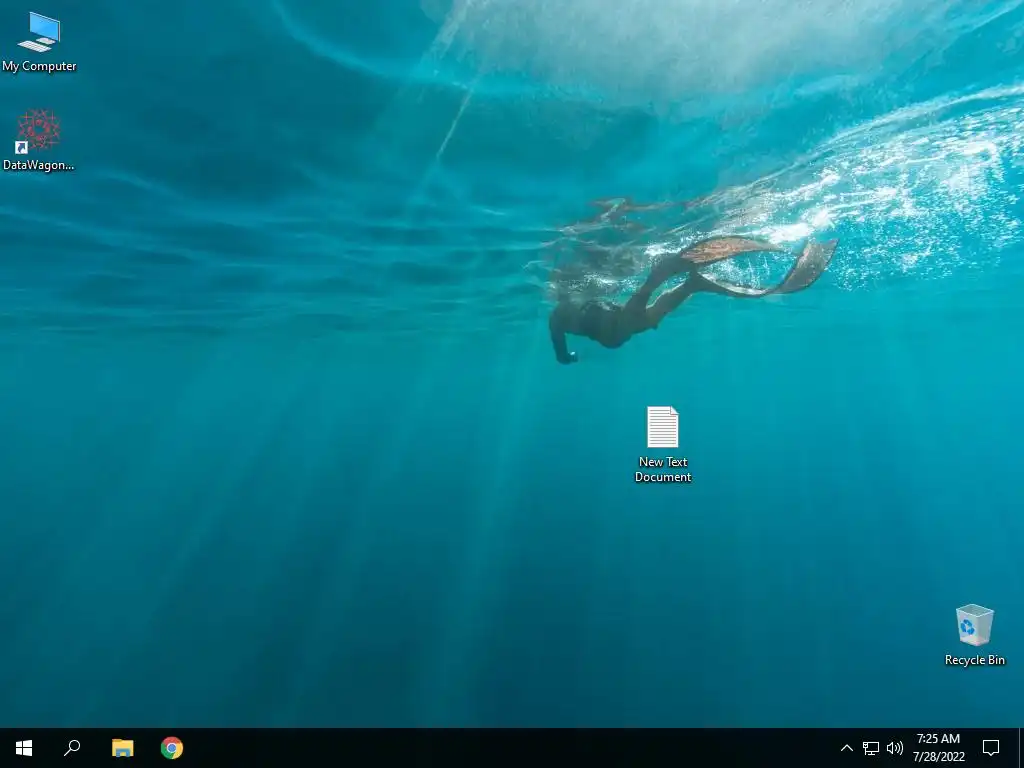The width and height of the screenshot is (1024, 768).
Task: Launch Google Chrome from taskbar
Action: (172, 748)
